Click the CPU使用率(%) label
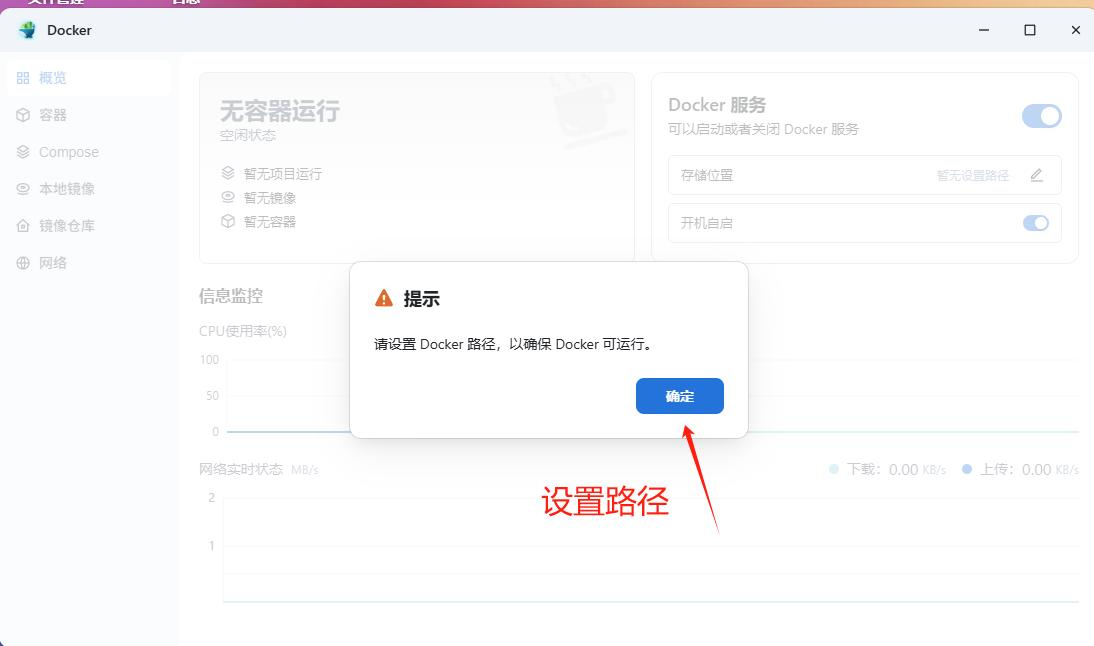Screen dimensions: 1094x646 pos(243,331)
